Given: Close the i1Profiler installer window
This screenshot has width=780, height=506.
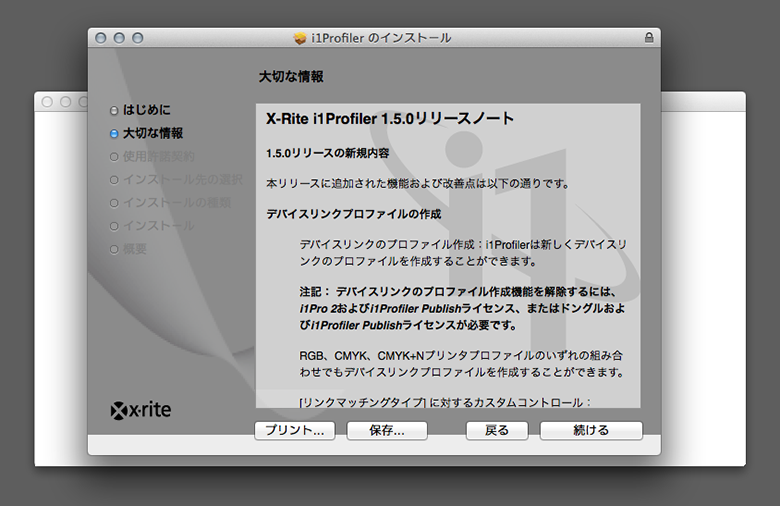Looking at the screenshot, I should (100, 38).
